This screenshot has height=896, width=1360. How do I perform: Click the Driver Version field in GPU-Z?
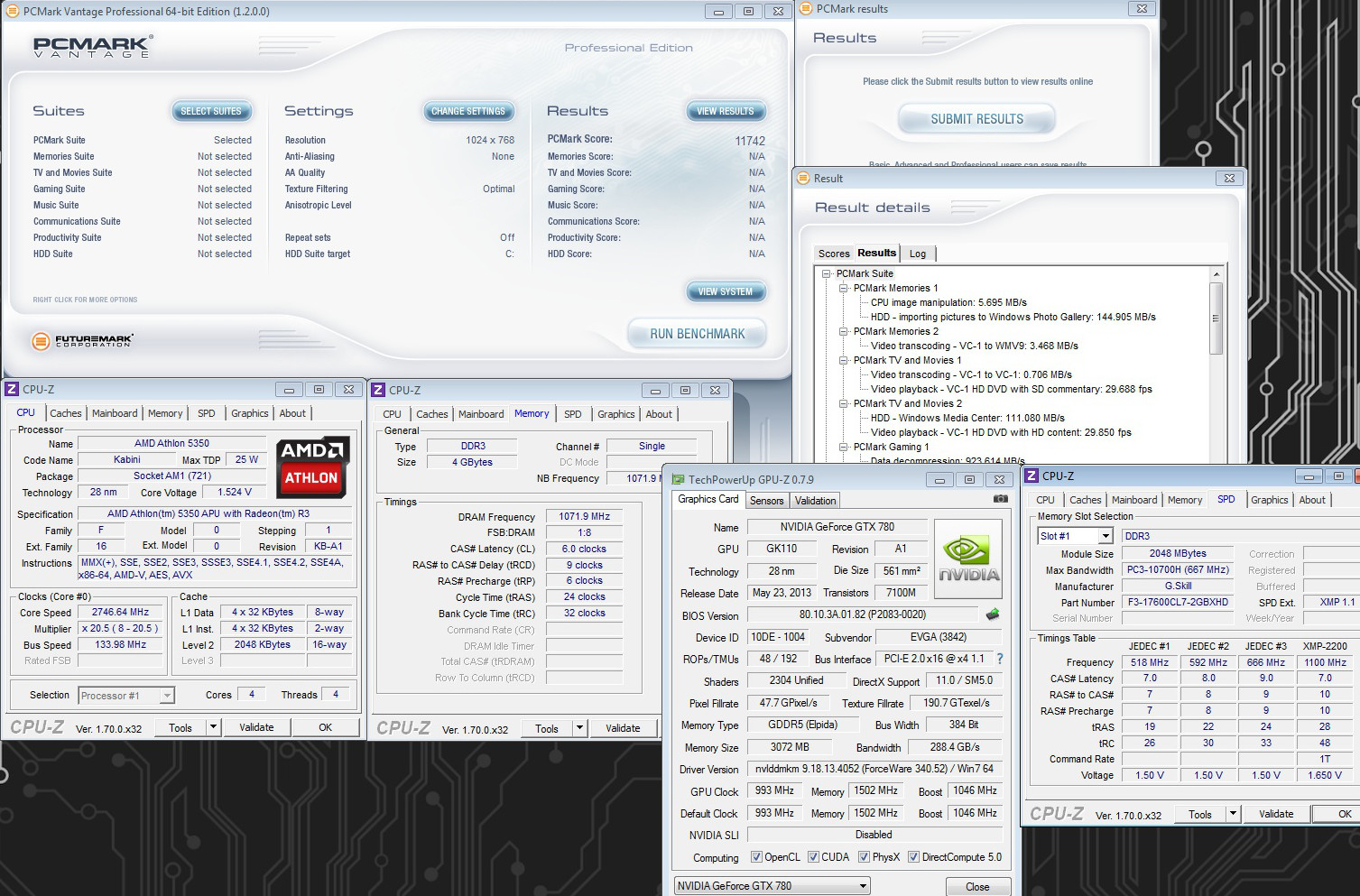874,769
